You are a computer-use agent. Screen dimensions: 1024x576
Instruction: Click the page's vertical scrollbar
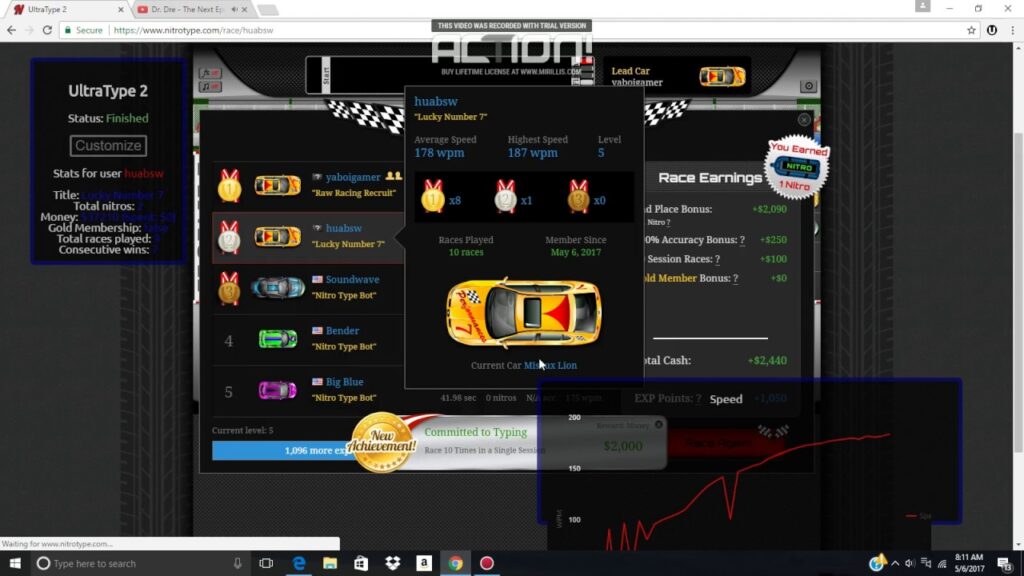point(1018,291)
